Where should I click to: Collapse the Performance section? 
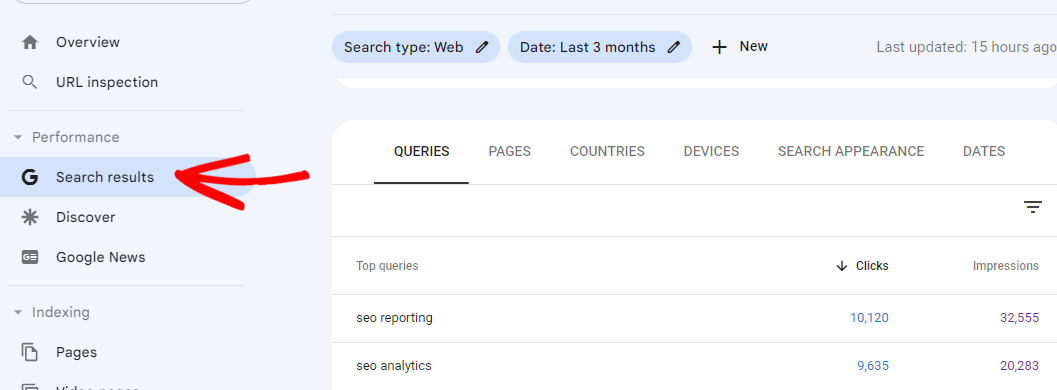tap(18, 137)
